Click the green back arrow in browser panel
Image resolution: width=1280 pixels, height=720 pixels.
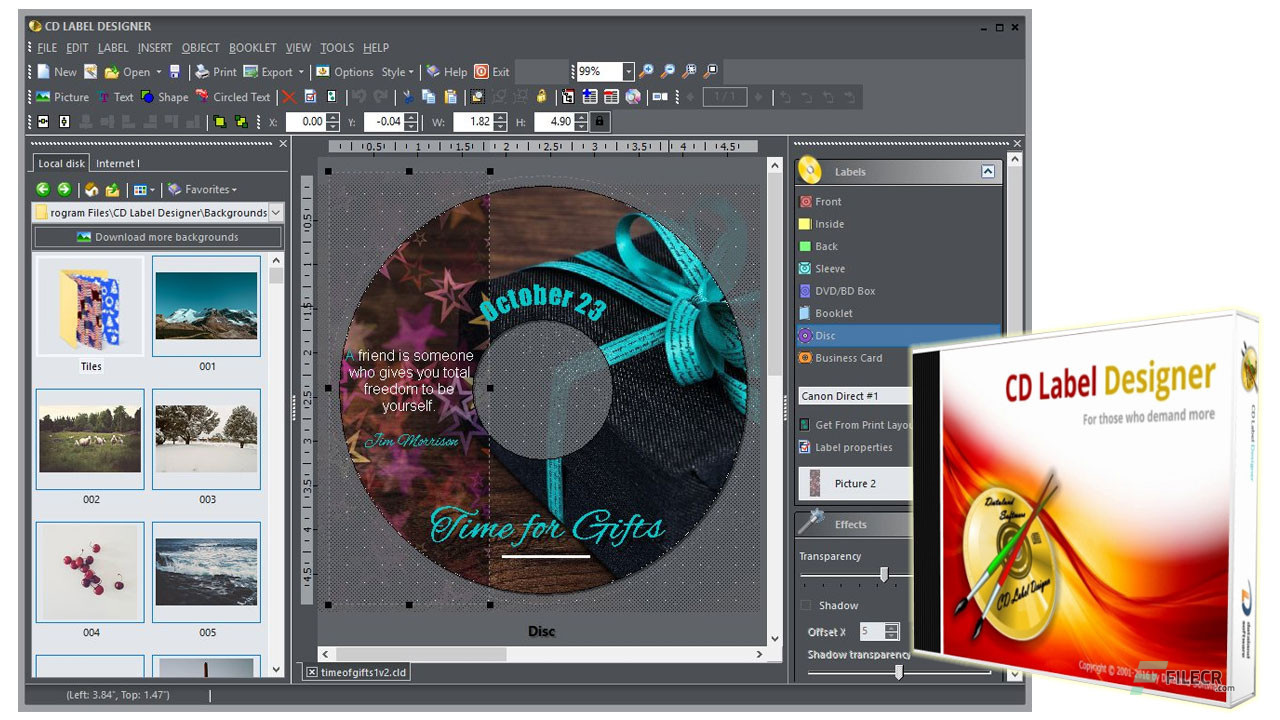pyautogui.click(x=43, y=189)
